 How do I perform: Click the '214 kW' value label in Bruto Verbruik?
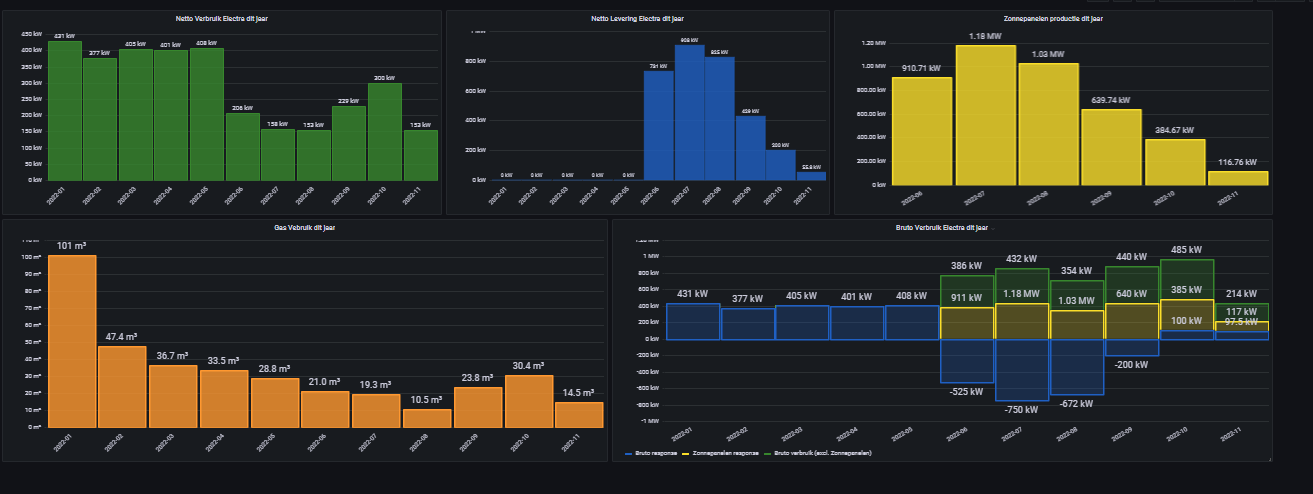pos(1242,293)
